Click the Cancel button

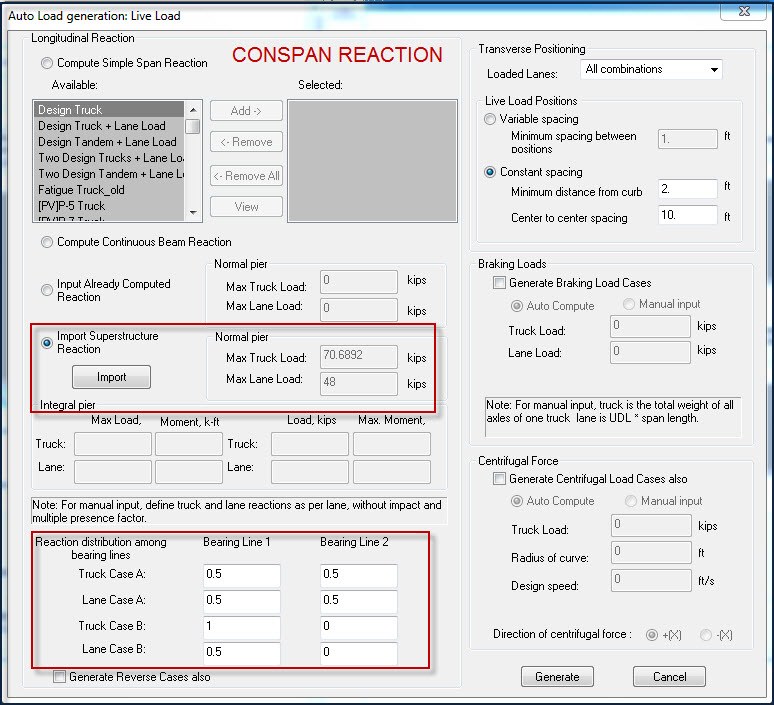669,676
